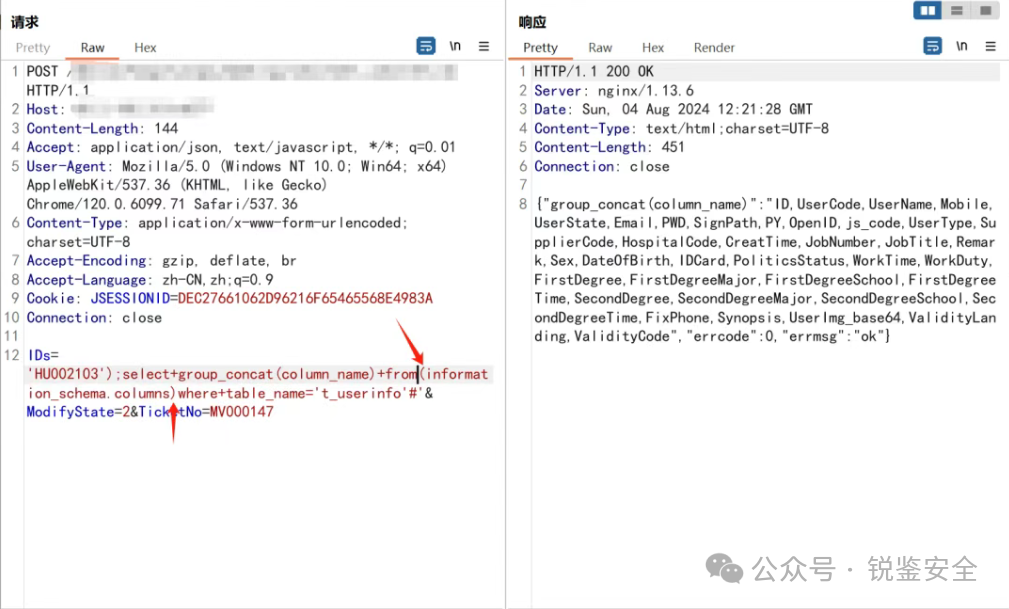Image resolution: width=1009 pixels, height=609 pixels.
Task: Click the Date header in response
Action: pyautogui.click(x=673, y=109)
